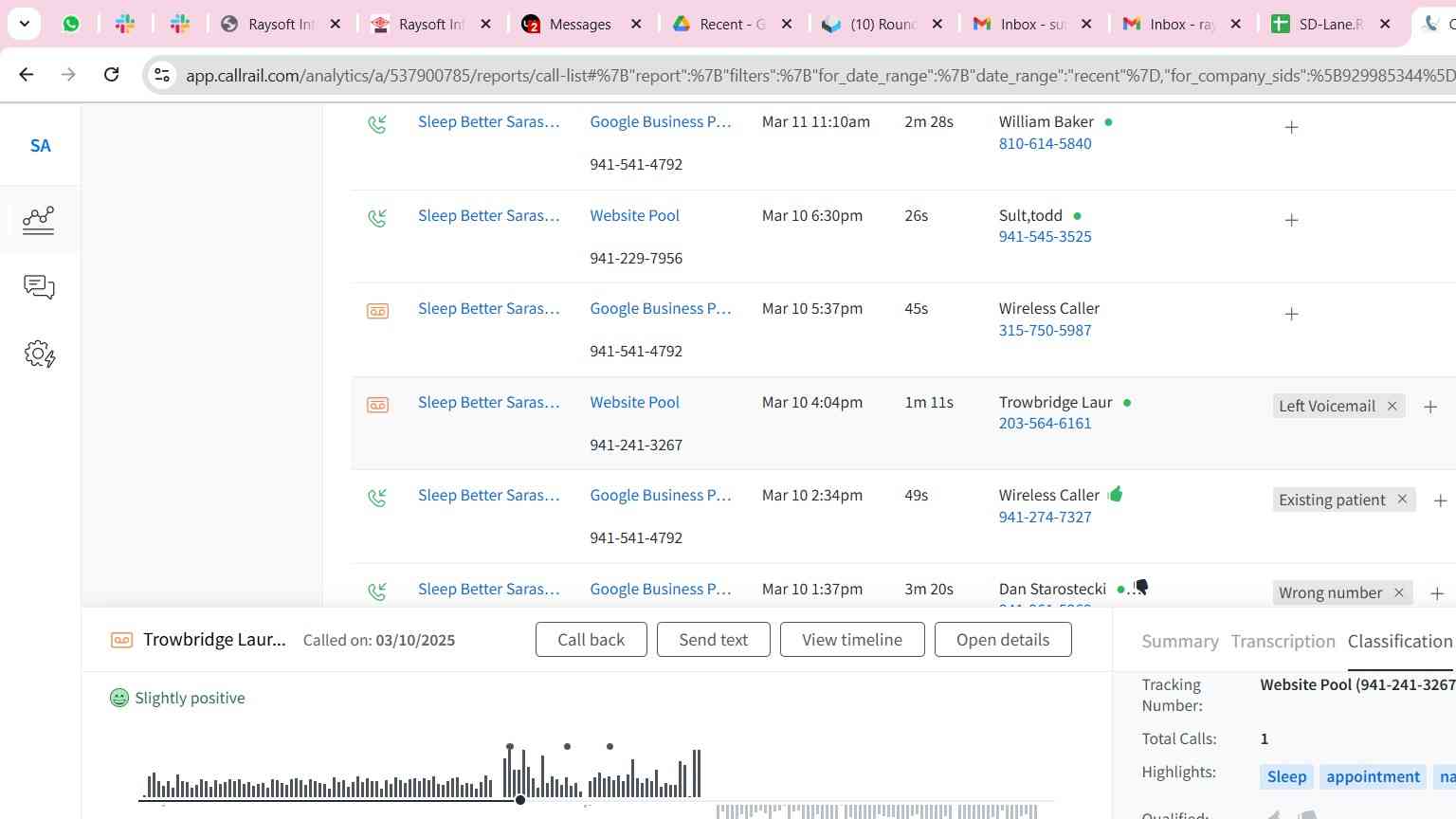Image resolution: width=1456 pixels, height=819 pixels.
Task: Open phone number link 203-564-6161
Action: pyautogui.click(x=1045, y=423)
